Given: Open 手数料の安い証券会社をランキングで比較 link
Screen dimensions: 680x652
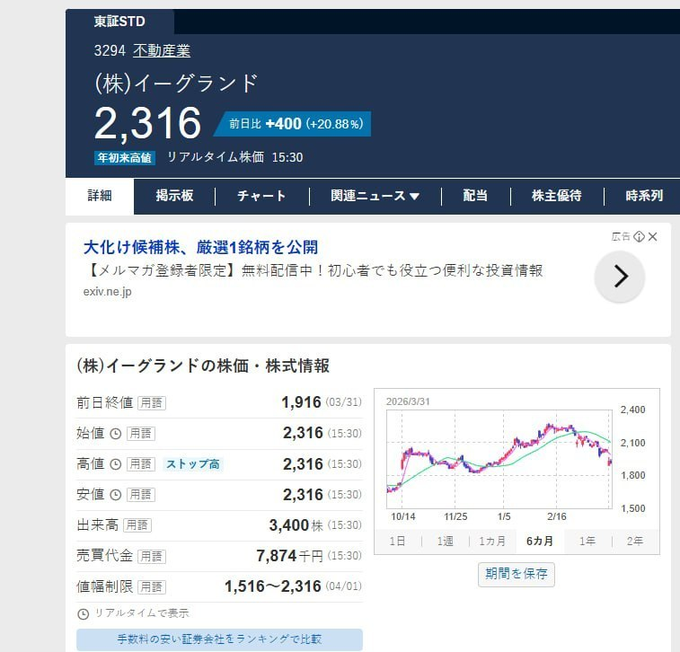Looking at the screenshot, I should point(219,639).
